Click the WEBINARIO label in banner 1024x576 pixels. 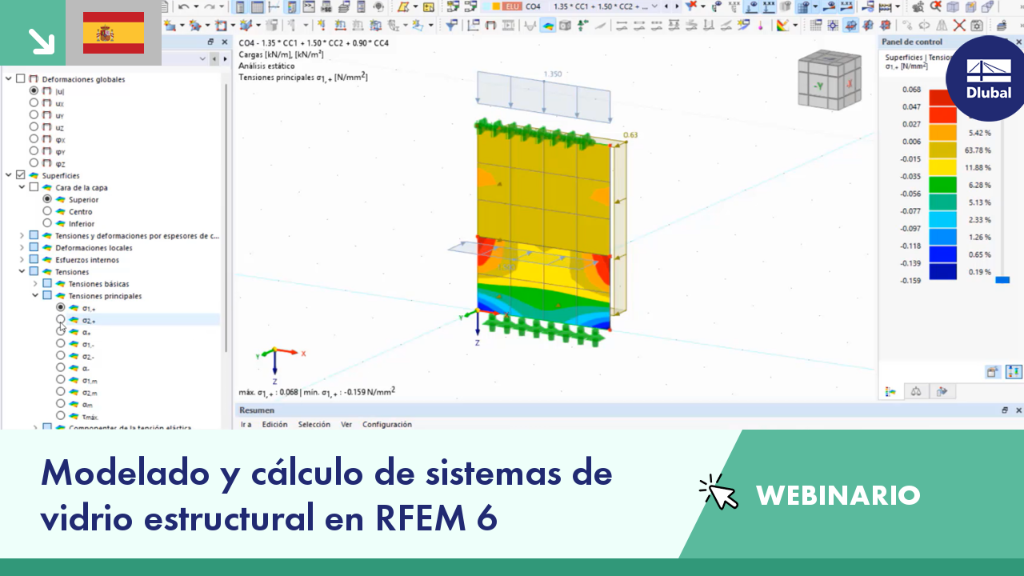click(838, 496)
